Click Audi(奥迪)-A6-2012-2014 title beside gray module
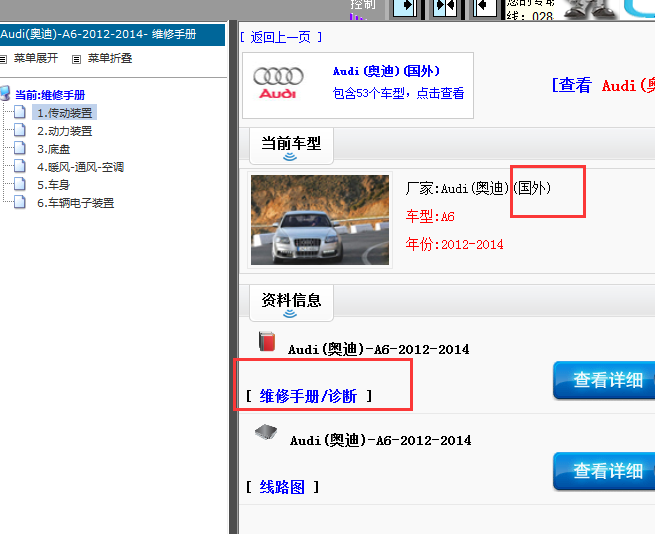The height and width of the screenshot is (534, 655). click(380, 440)
